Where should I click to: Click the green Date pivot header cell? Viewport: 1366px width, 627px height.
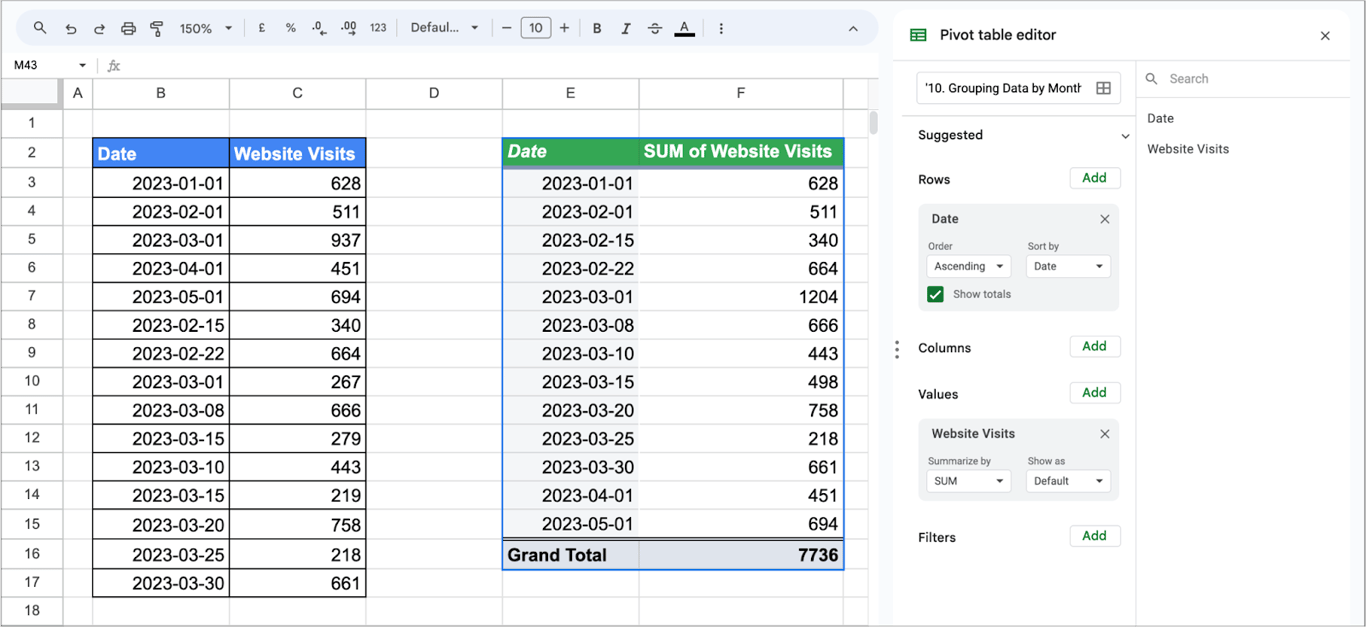tap(570, 152)
